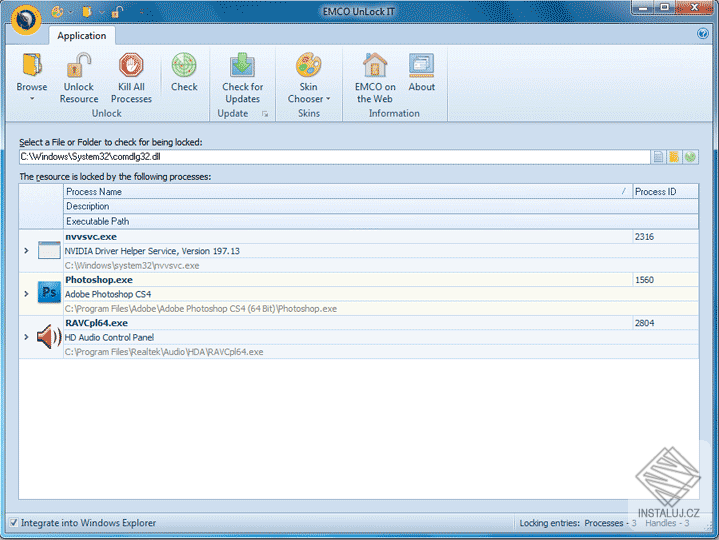This screenshot has height=540, width=719.
Task: Click green check icon beside path field
Action: (690, 157)
